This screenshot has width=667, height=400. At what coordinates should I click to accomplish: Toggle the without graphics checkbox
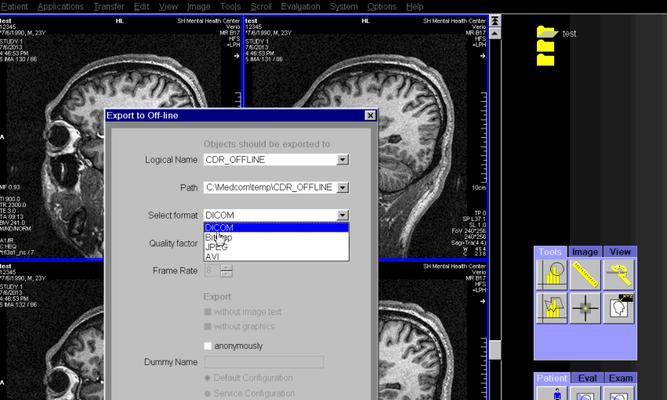tap(208, 326)
